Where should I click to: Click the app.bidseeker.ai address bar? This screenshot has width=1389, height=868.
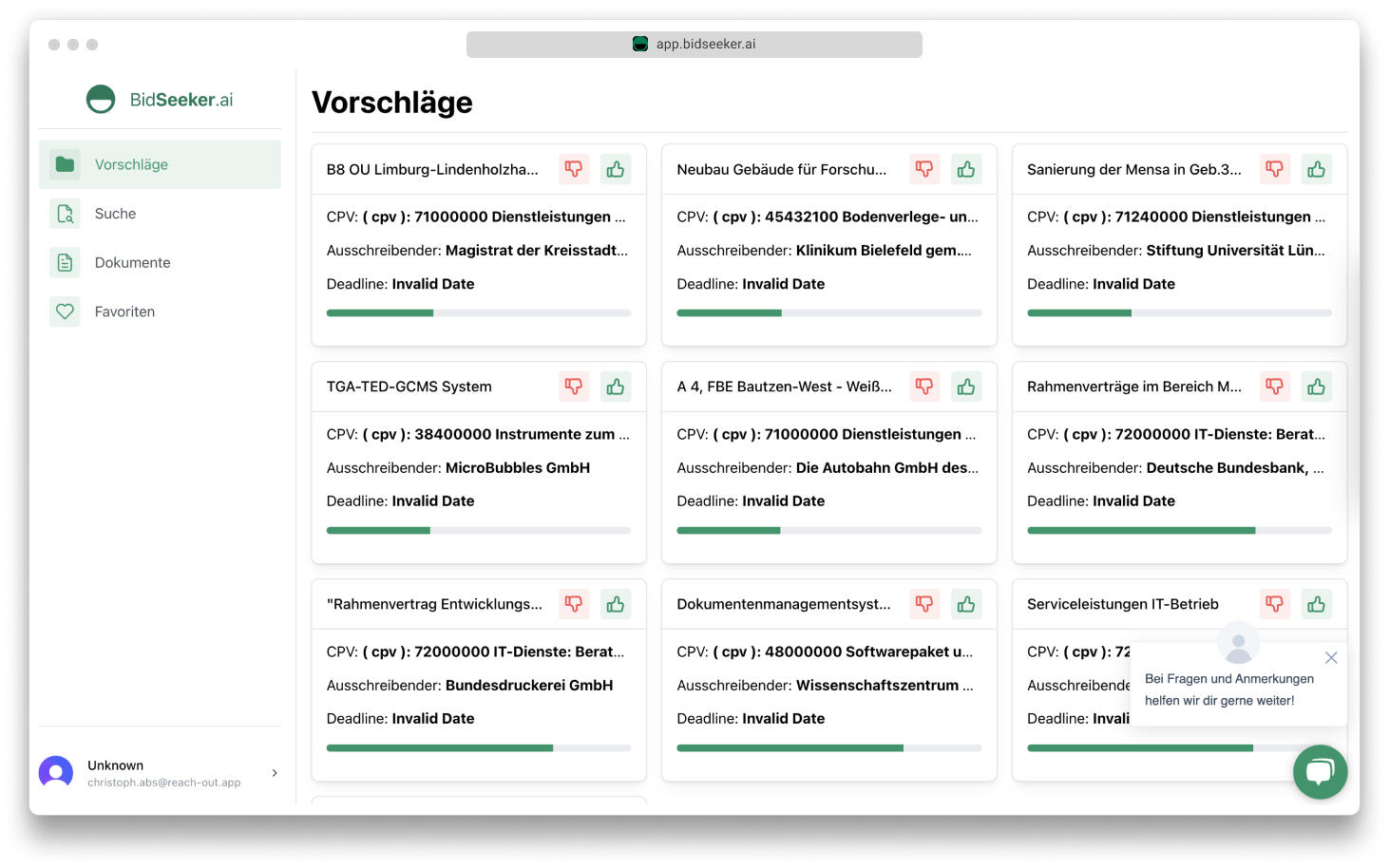pos(694,45)
